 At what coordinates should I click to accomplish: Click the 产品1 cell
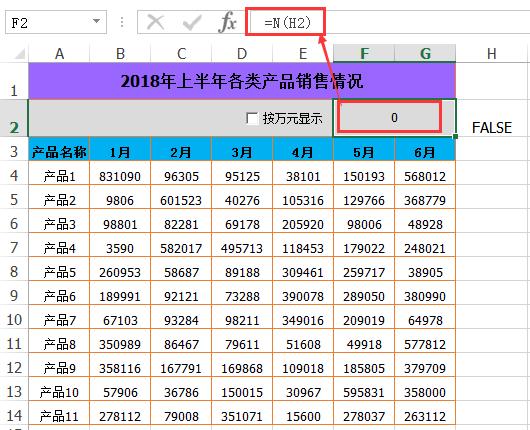pyautogui.click(x=59, y=173)
